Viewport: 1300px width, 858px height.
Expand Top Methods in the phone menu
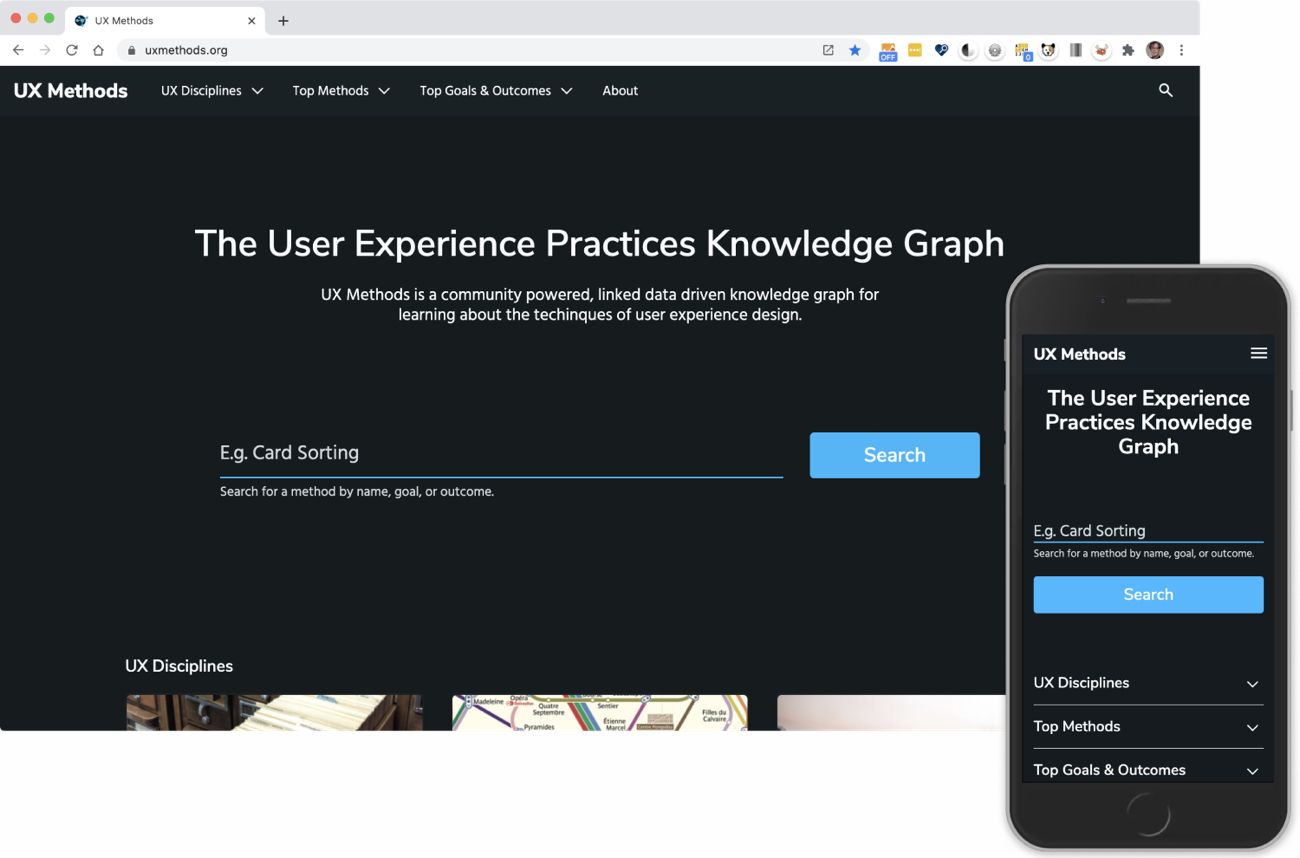[x=1148, y=727]
